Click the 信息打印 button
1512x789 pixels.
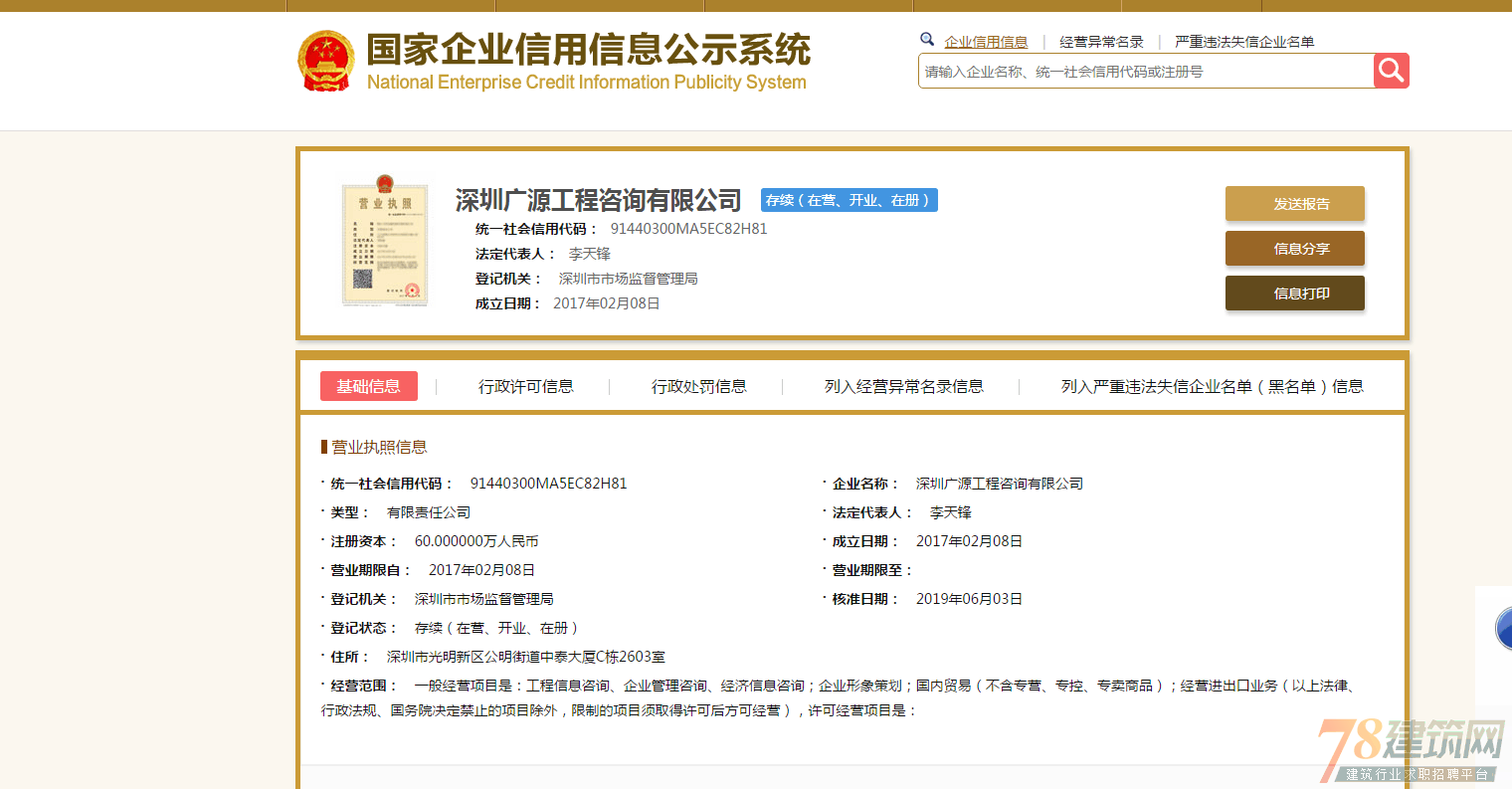1295,293
